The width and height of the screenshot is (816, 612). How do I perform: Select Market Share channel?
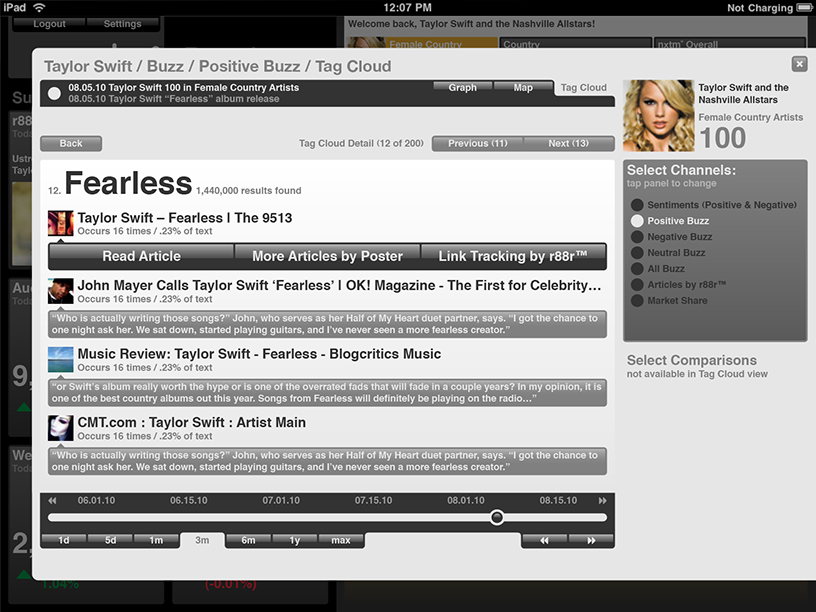click(669, 301)
